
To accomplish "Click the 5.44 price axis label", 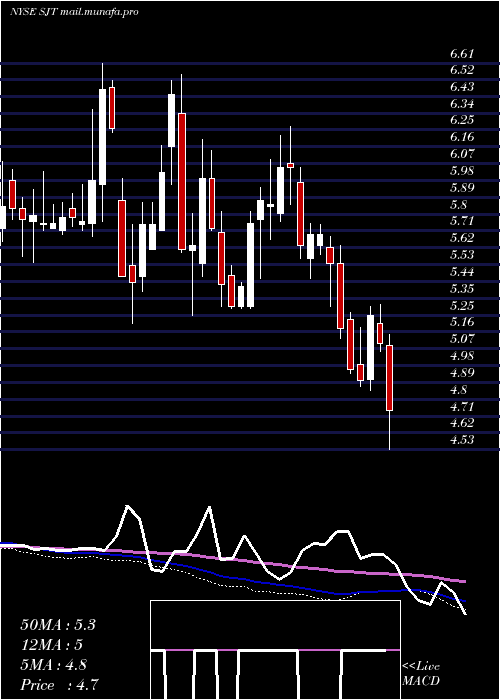I will (462, 272).
